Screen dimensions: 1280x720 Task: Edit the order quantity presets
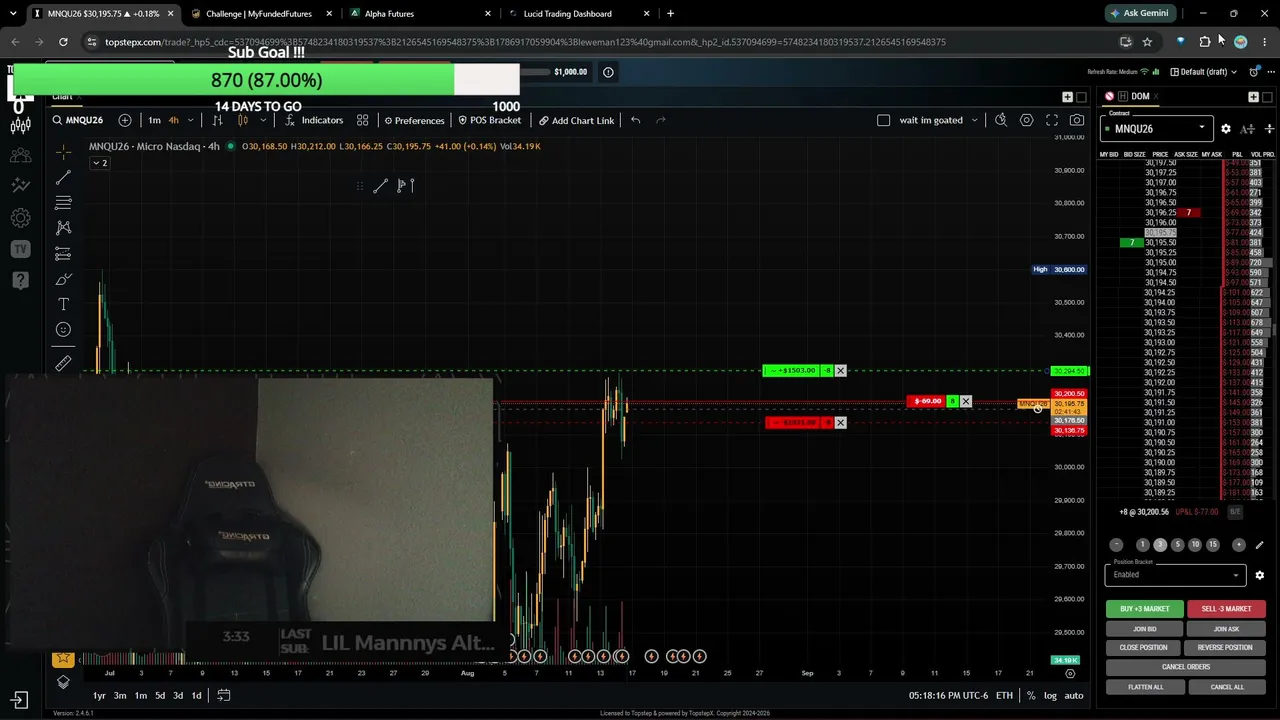[x=1259, y=545]
